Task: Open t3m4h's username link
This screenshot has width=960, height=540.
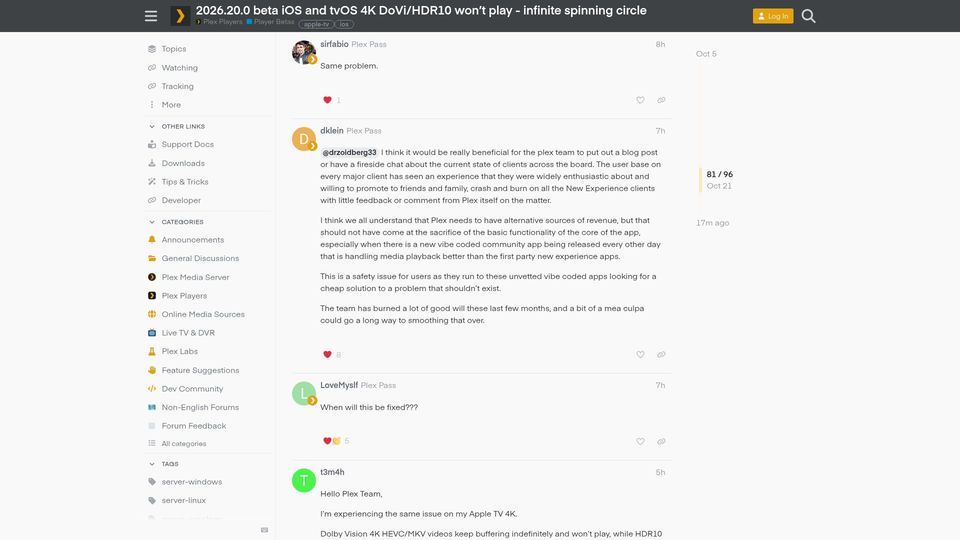Action: pos(332,472)
